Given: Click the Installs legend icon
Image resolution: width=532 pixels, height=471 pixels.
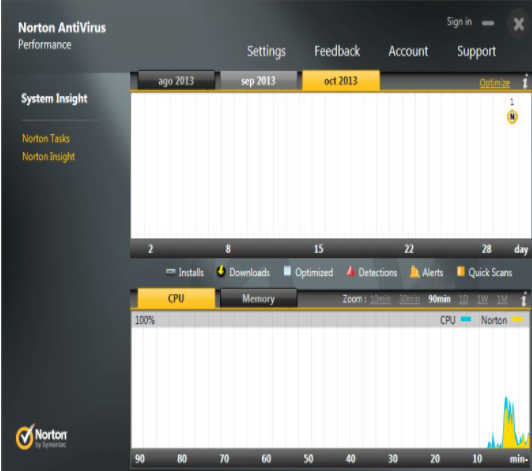Looking at the screenshot, I should tap(171, 271).
